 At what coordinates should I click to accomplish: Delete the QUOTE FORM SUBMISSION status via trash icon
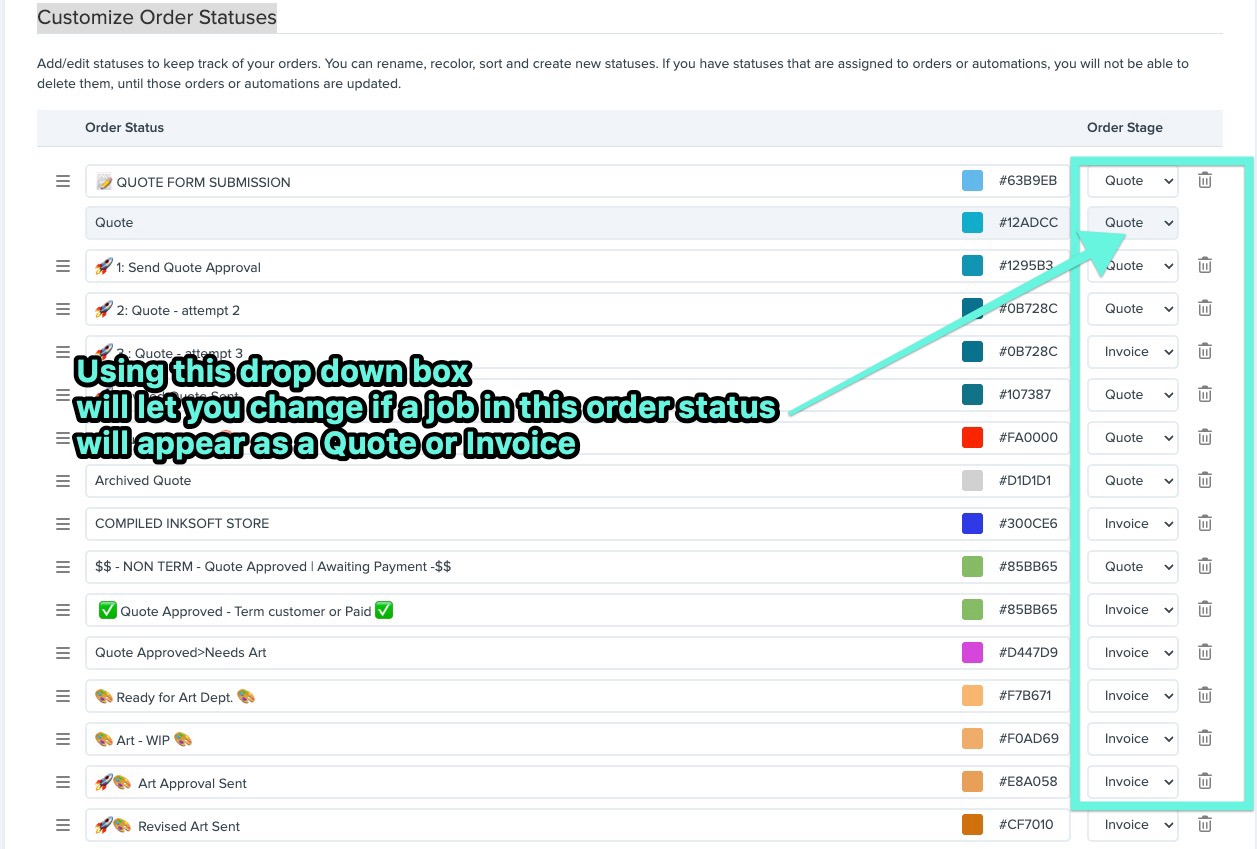coord(1205,180)
